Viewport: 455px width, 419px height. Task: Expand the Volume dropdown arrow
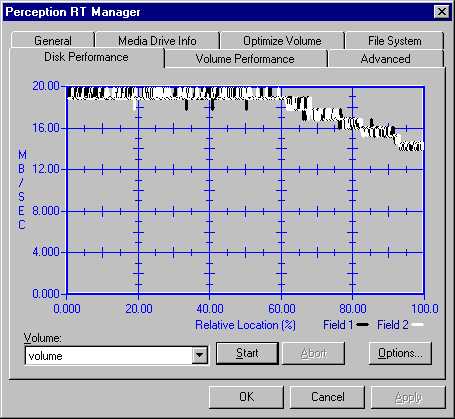click(199, 355)
